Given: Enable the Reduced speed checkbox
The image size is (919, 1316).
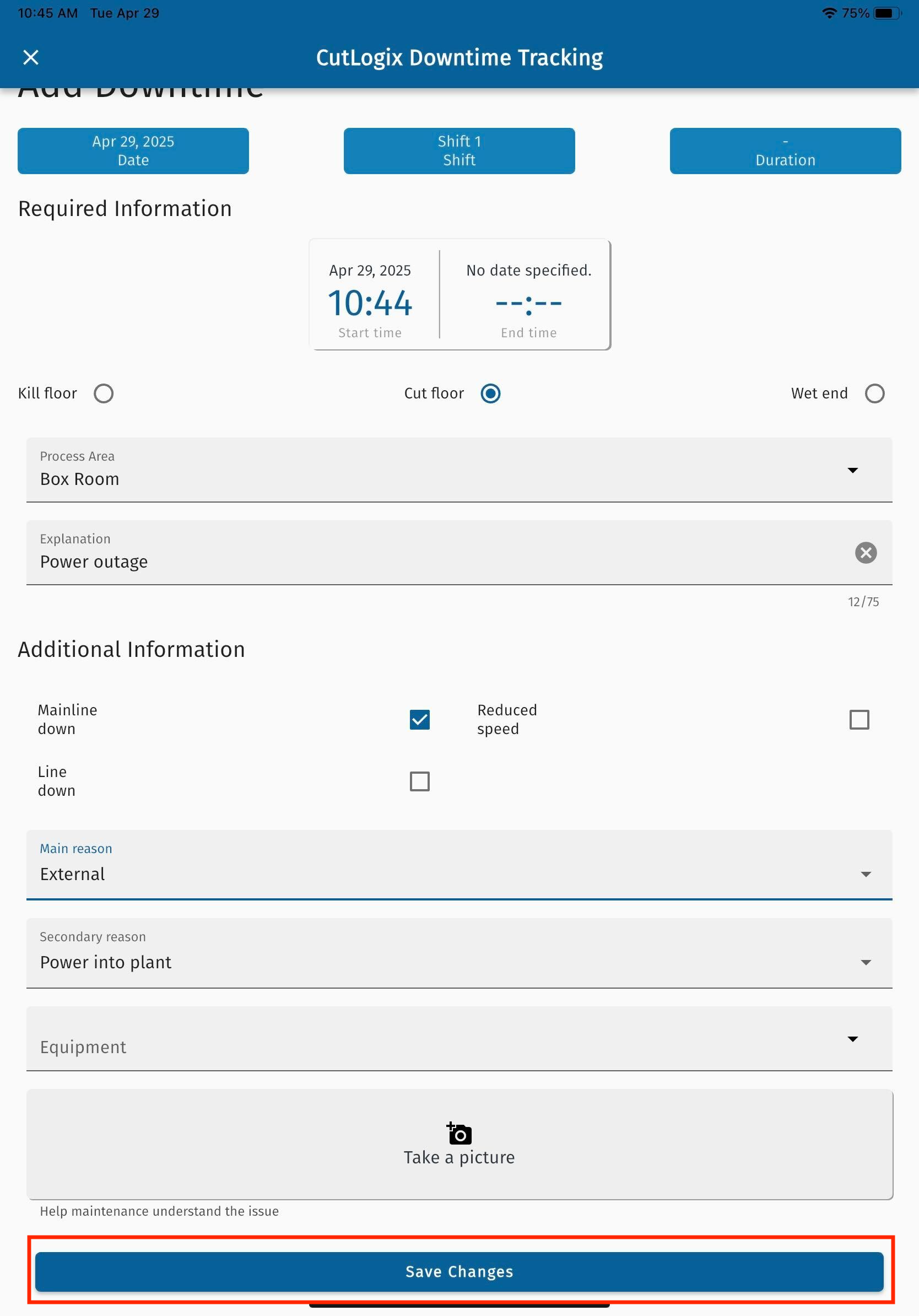Looking at the screenshot, I should click(859, 719).
